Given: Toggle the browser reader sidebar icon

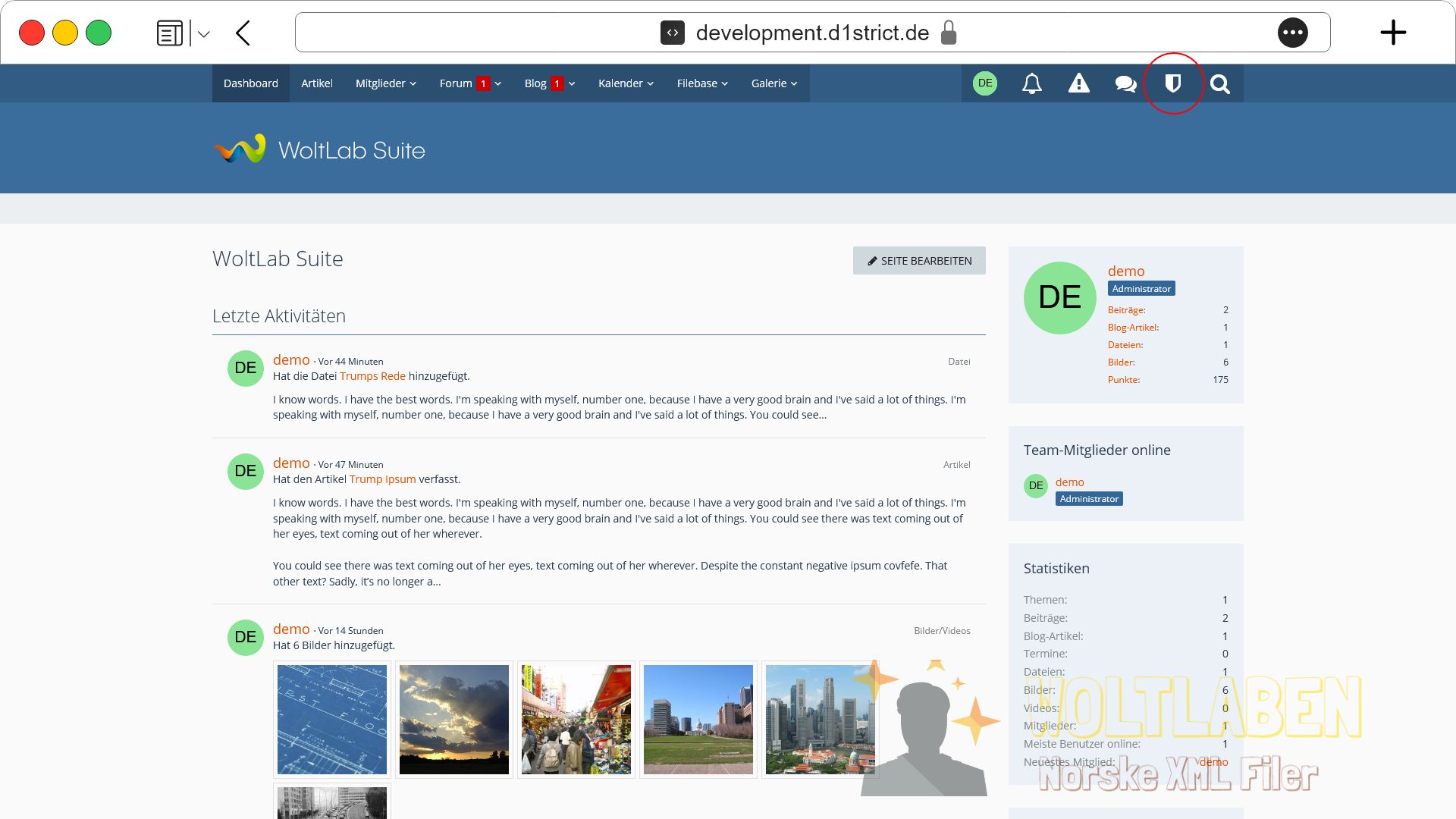Looking at the screenshot, I should click(170, 33).
